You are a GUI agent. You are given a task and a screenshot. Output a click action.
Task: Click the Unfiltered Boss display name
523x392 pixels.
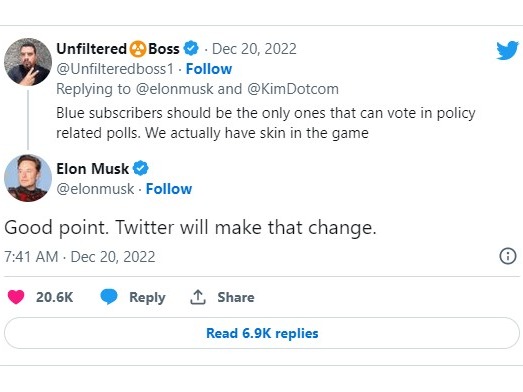118,49
